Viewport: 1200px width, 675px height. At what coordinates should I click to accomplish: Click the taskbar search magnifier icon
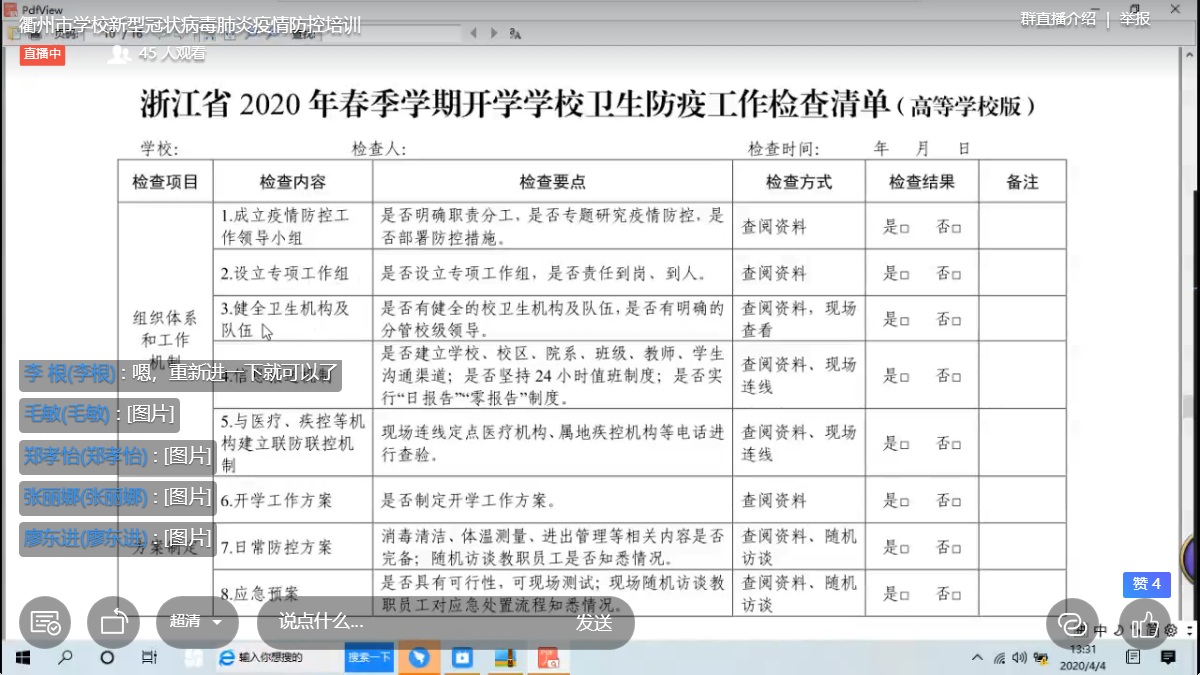(65, 658)
